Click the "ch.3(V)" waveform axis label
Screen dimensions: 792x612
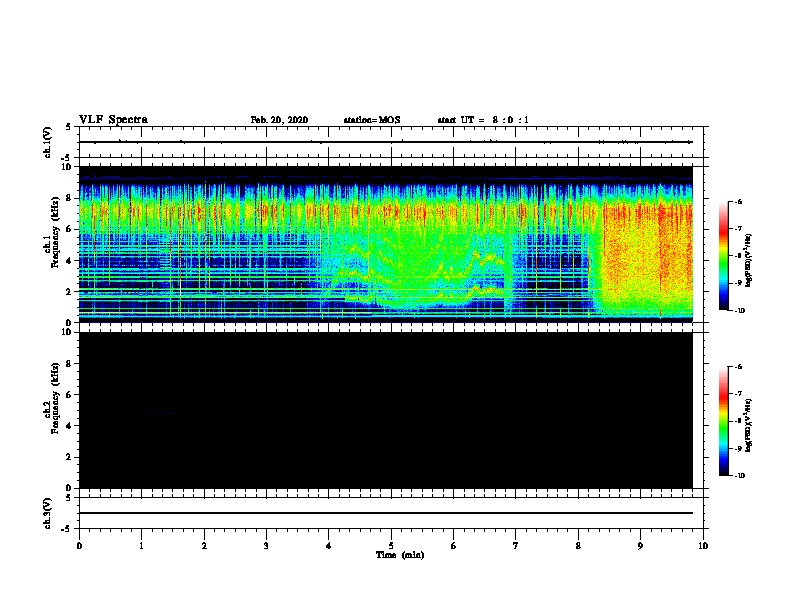tap(48, 513)
